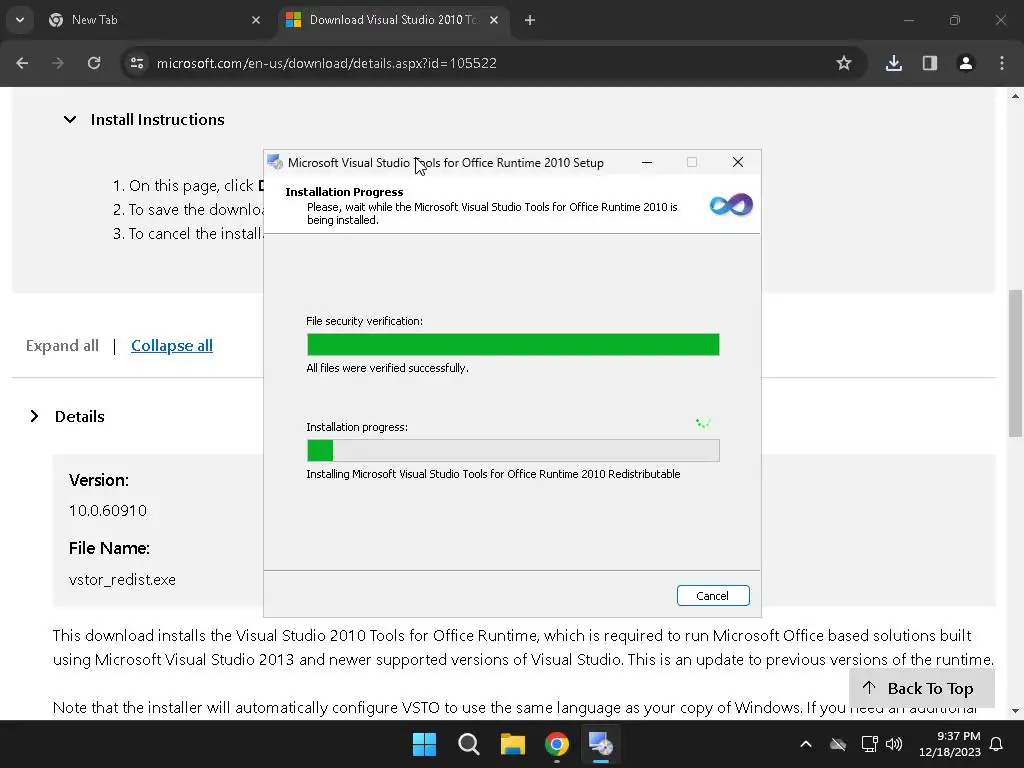Cancel the VSTO Runtime installation
The width and height of the screenshot is (1024, 768).
point(712,596)
